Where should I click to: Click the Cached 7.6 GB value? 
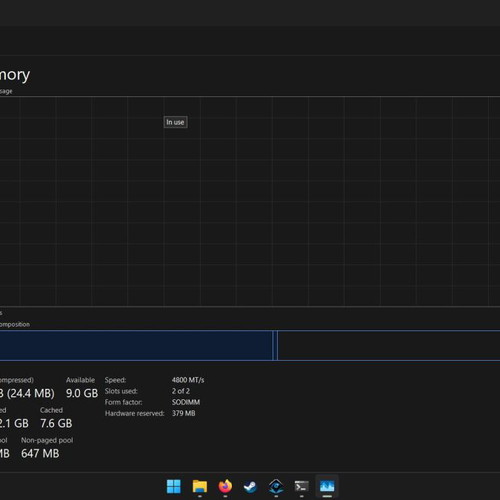coord(56,423)
